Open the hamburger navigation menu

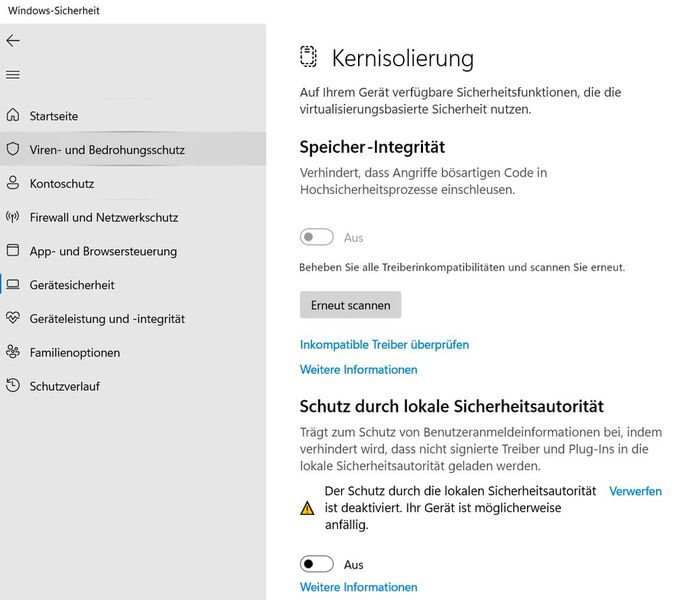pyautogui.click(x=13, y=75)
